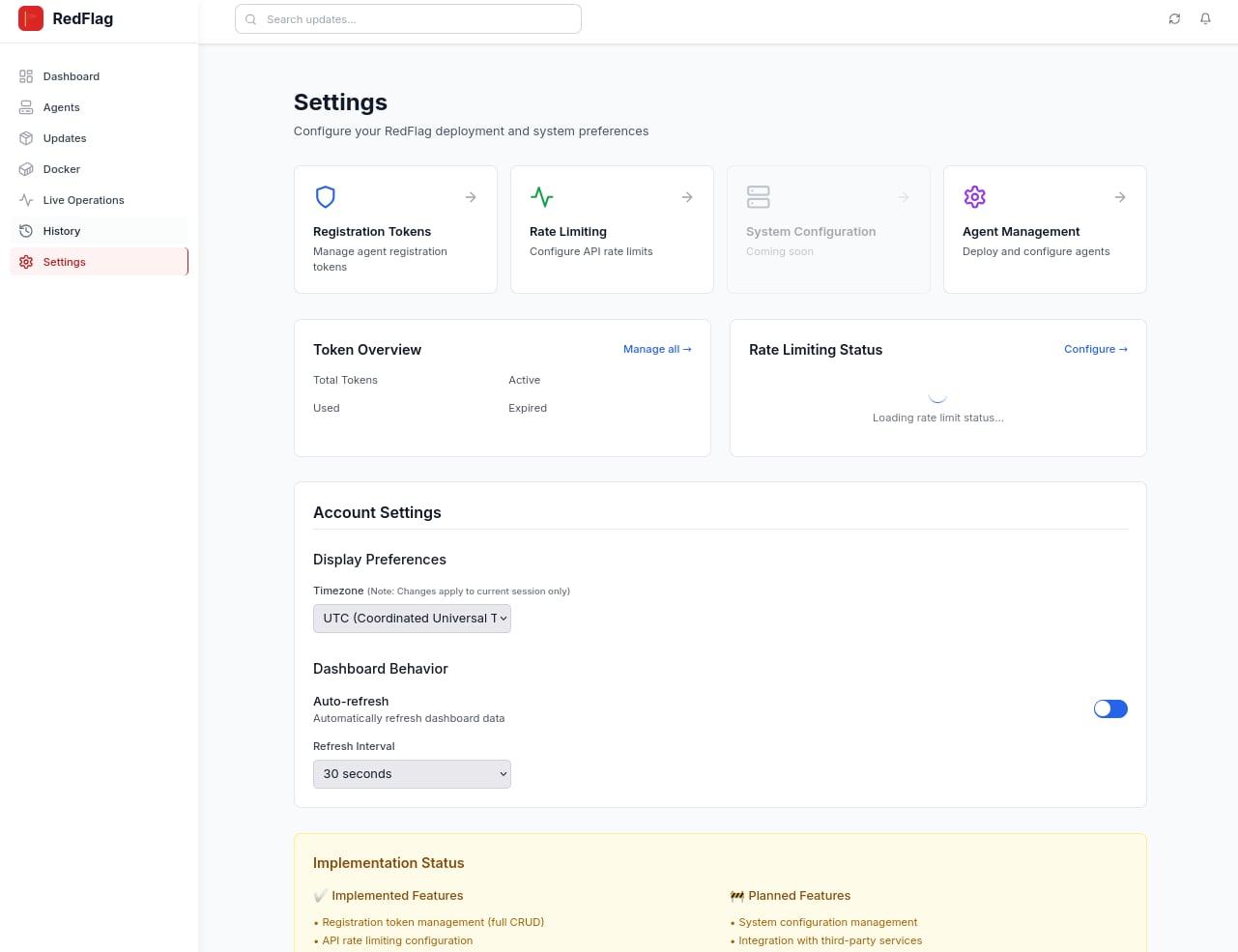Viewport: 1238px width, 952px height.
Task: Click the arrow on Agent Management card
Action: coord(1119,197)
